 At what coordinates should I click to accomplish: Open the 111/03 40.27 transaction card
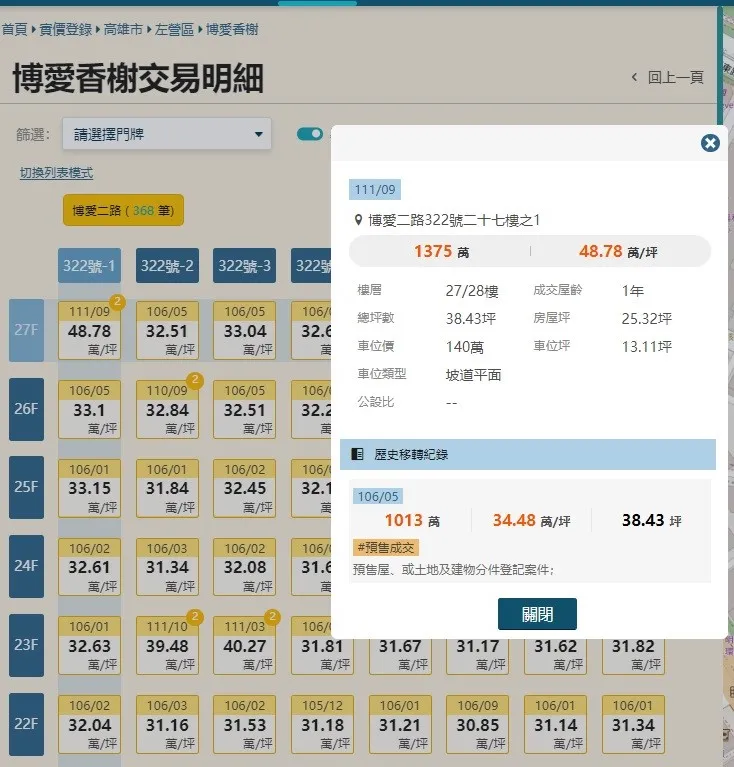pyautogui.click(x=245, y=646)
